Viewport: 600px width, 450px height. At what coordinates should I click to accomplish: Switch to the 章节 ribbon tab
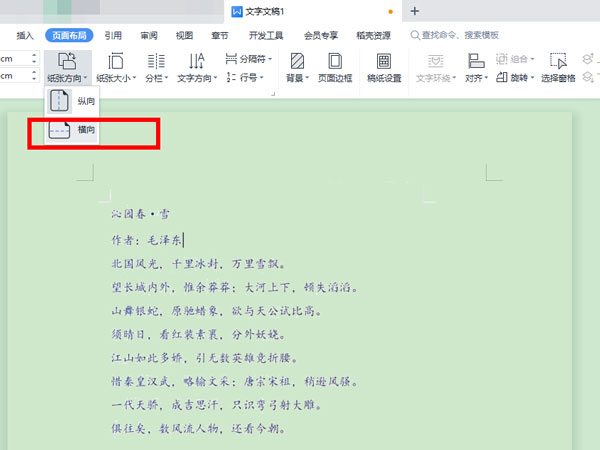pos(220,36)
